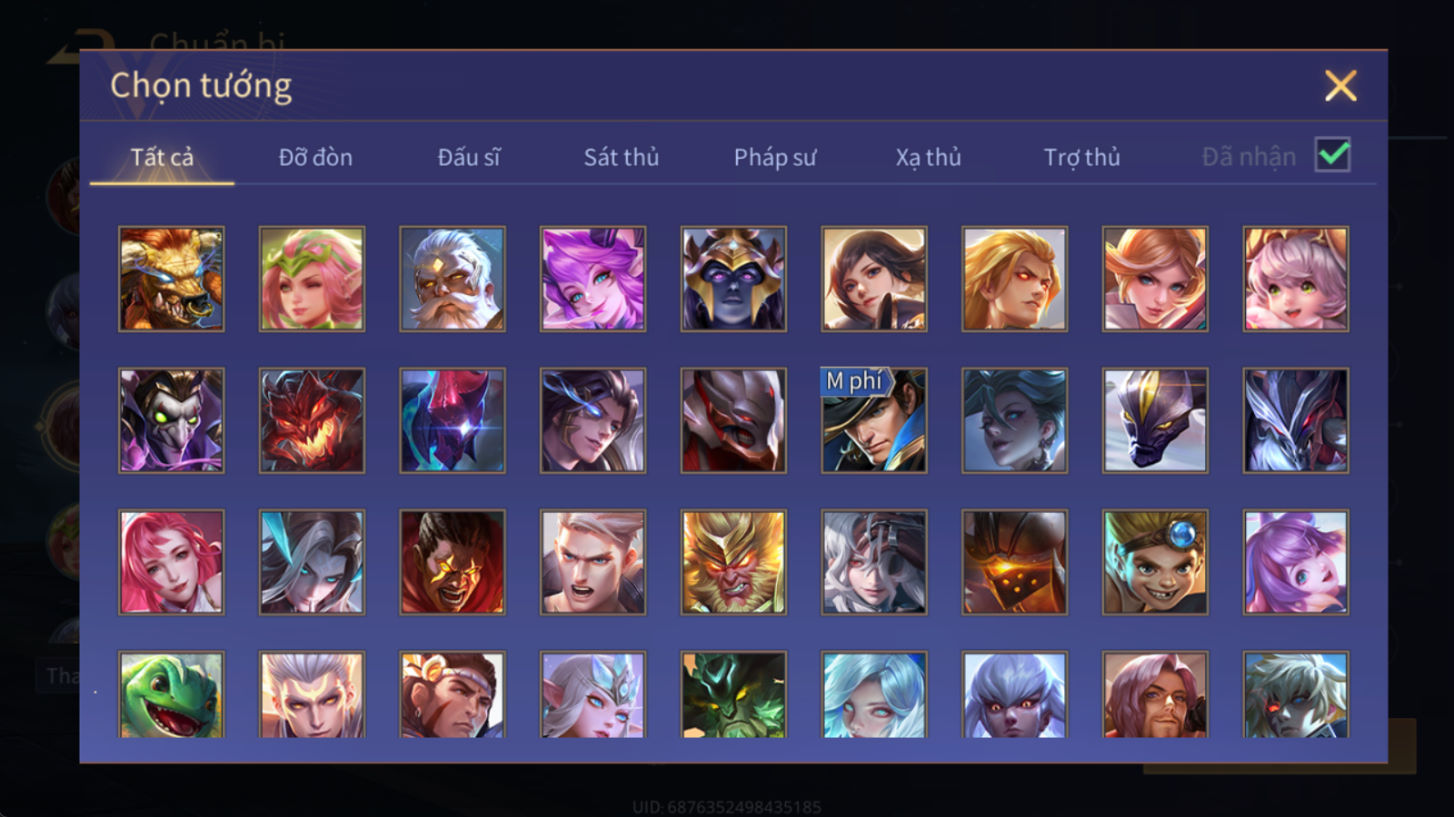The image size is (1454, 817).
Task: Open the 'Sát thủ' hero category tab
Action: click(x=621, y=157)
